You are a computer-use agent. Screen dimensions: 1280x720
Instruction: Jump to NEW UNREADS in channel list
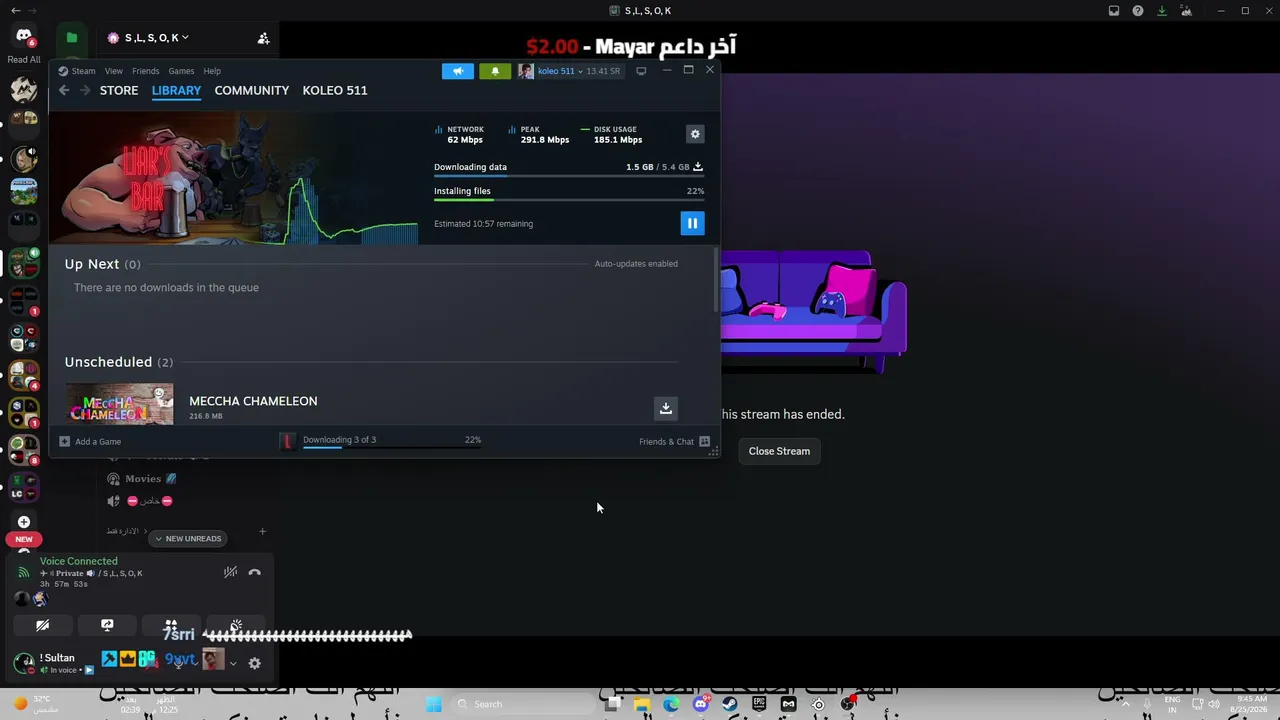coord(188,538)
